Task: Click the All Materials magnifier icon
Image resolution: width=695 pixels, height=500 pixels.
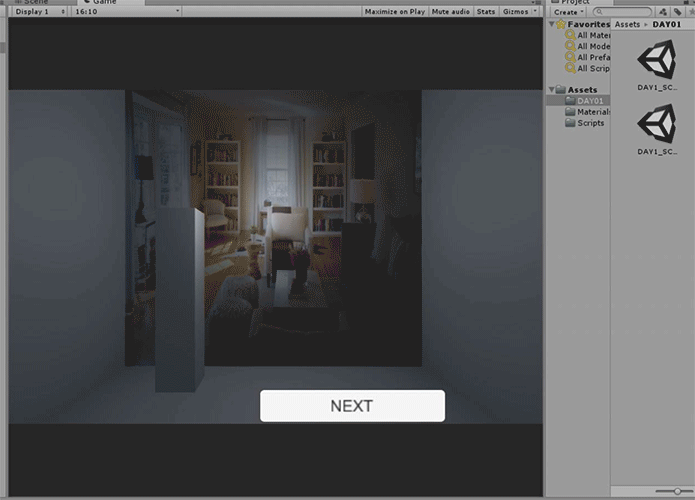Action: pos(570,35)
